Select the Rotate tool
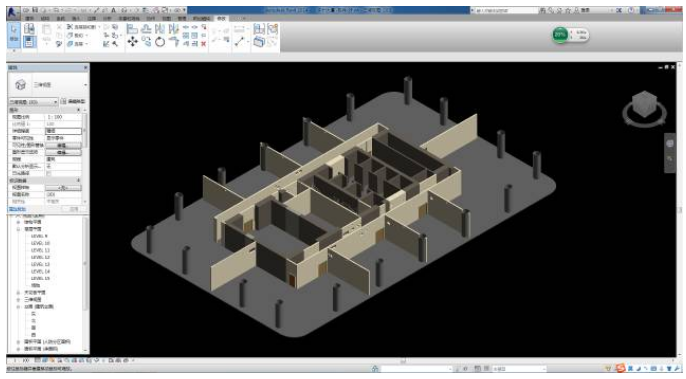Screen dimensions: 686x379 pos(160,42)
